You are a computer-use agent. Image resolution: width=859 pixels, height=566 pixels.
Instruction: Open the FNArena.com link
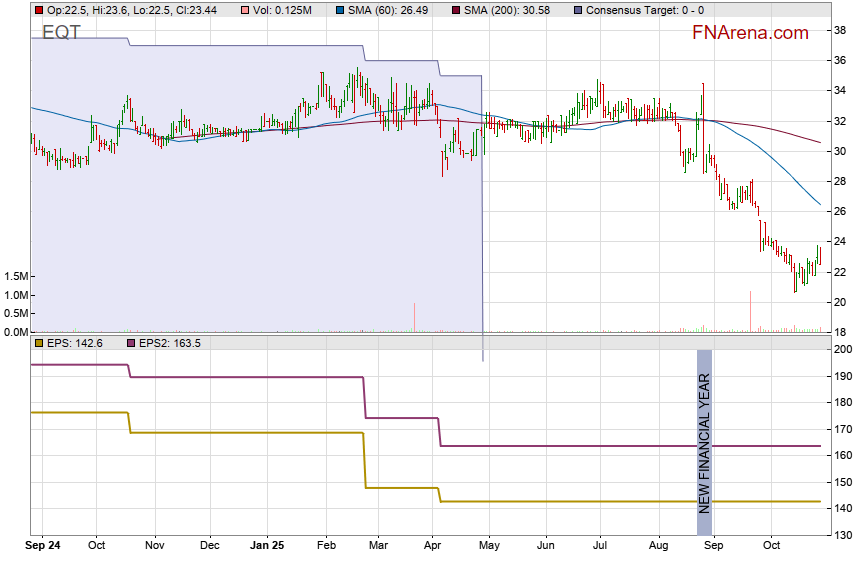pyautogui.click(x=750, y=33)
